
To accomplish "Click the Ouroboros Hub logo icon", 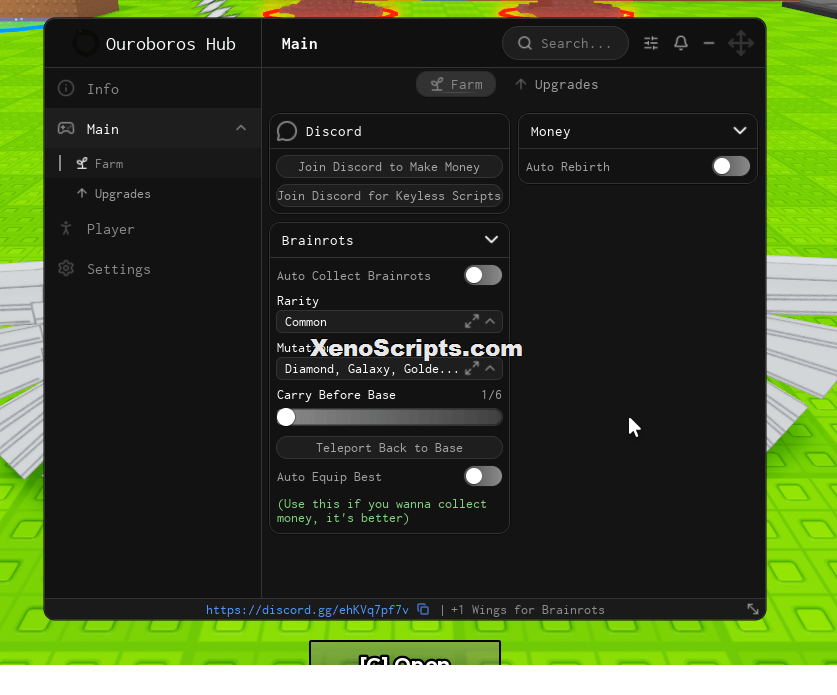I will point(85,43).
